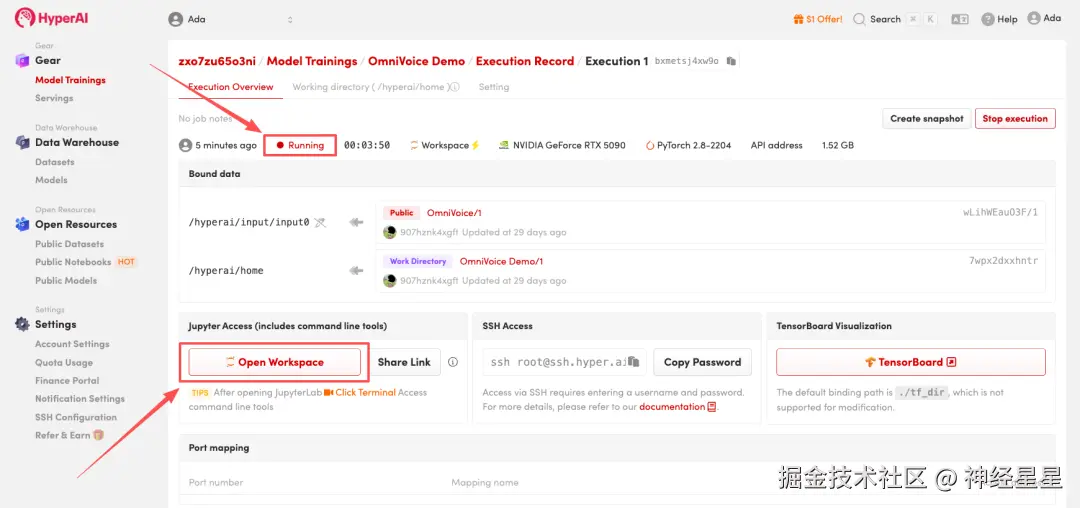Image resolution: width=1080 pixels, height=508 pixels.
Task: Open the documentation link under SSH Access
Action: coord(672,407)
